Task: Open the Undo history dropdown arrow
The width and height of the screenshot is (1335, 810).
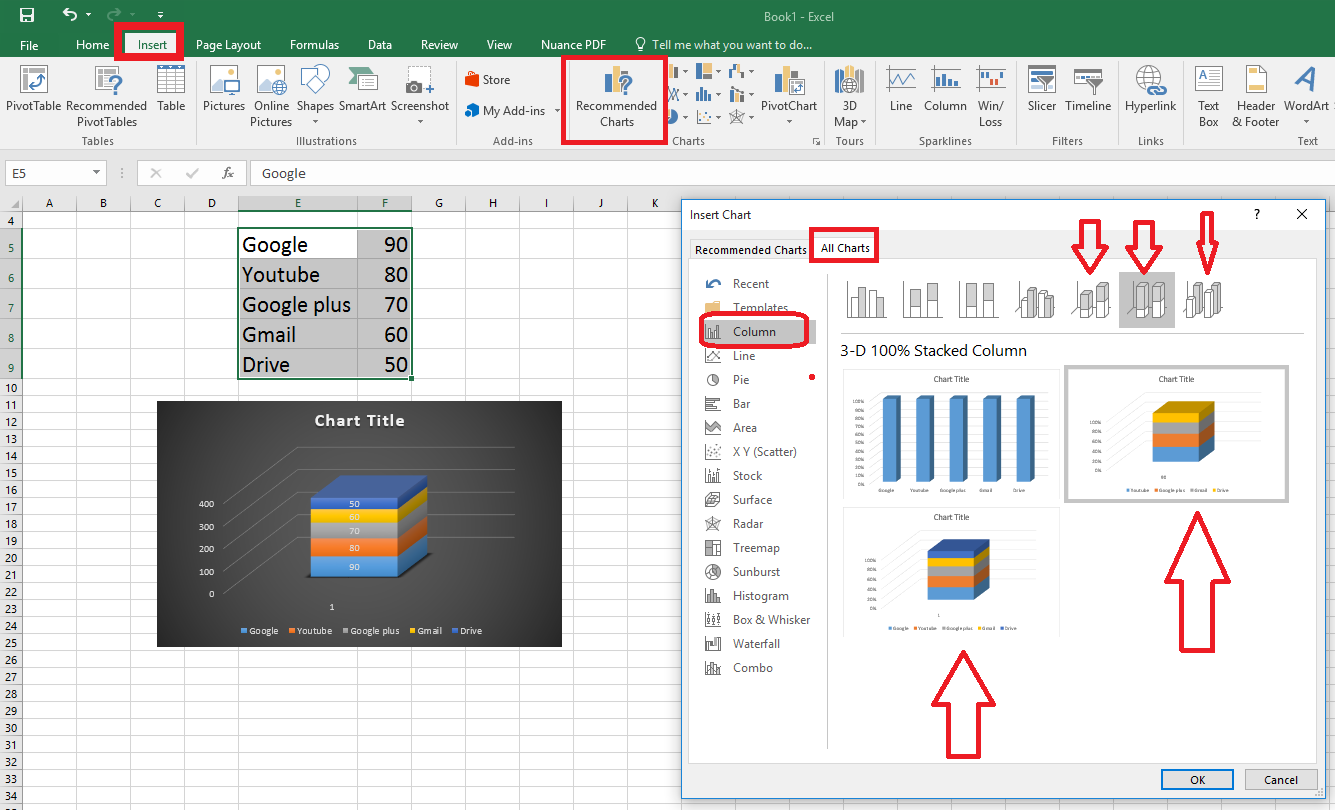Action: click(88, 15)
